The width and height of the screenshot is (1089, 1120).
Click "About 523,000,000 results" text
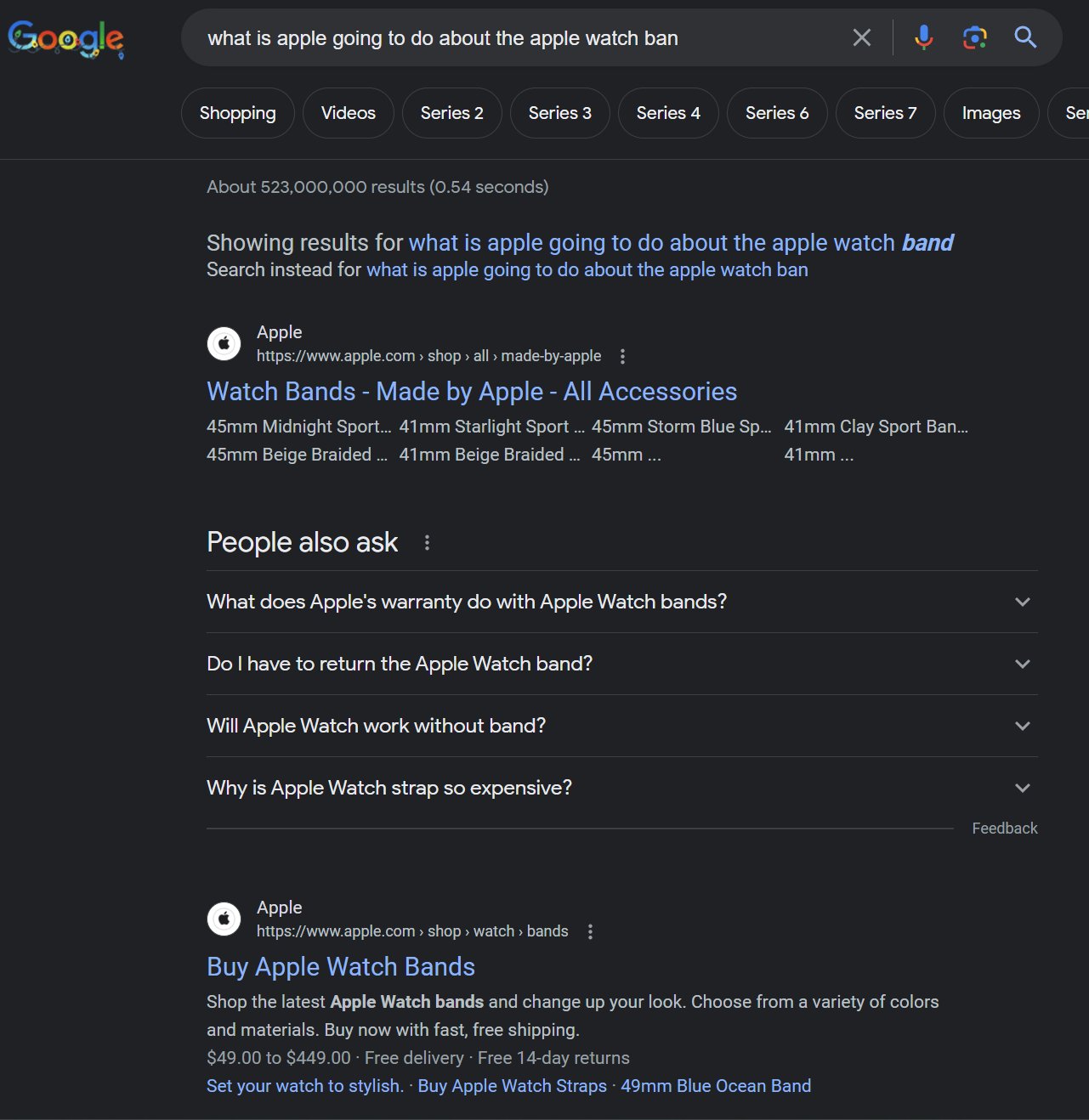tap(377, 187)
